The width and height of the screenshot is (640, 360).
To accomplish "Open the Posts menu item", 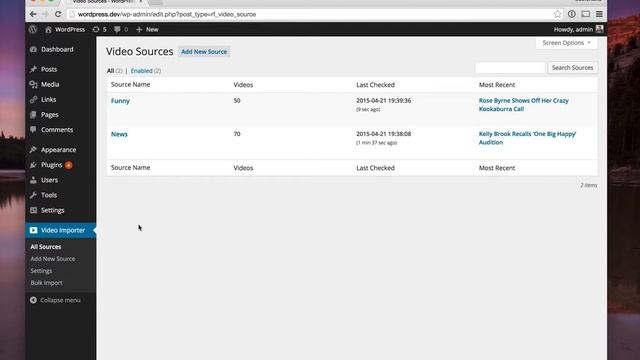I will click(x=60, y=69).
